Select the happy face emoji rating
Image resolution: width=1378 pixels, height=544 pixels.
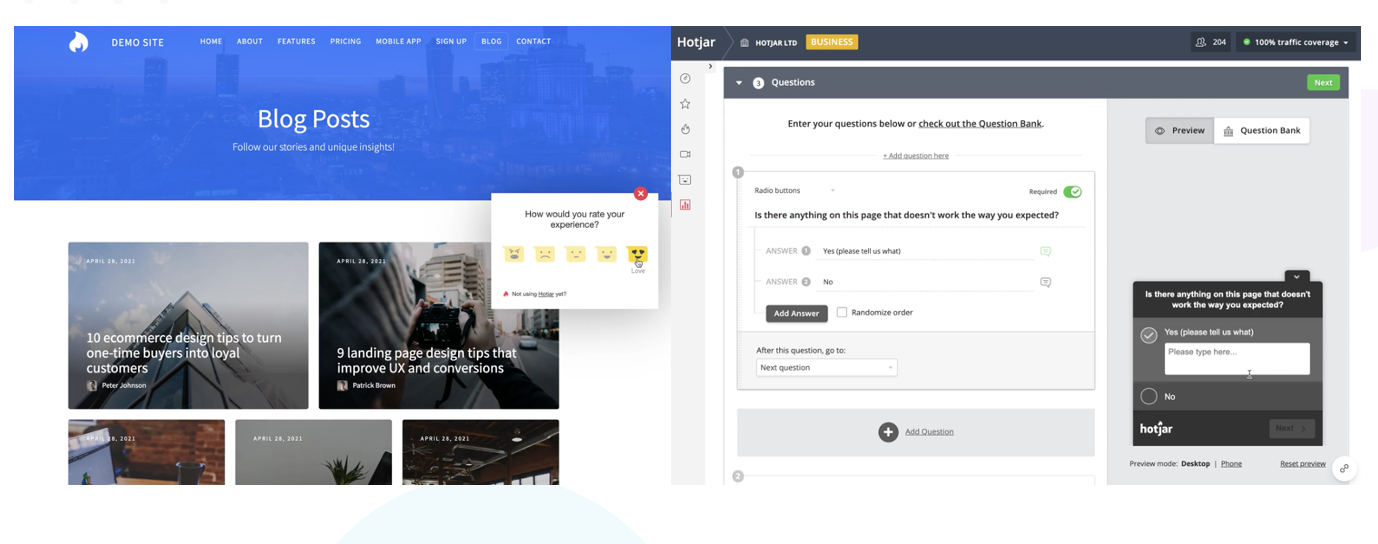[x=606, y=254]
